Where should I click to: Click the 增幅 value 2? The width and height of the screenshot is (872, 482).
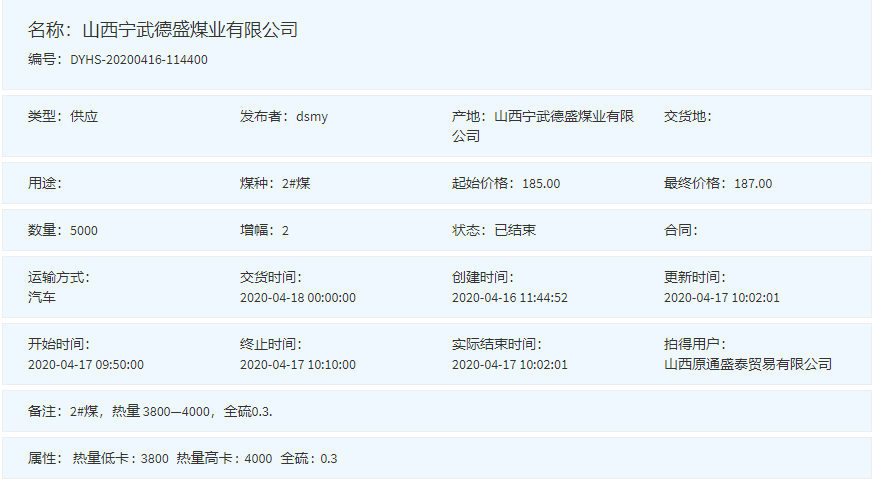pyautogui.click(x=285, y=231)
